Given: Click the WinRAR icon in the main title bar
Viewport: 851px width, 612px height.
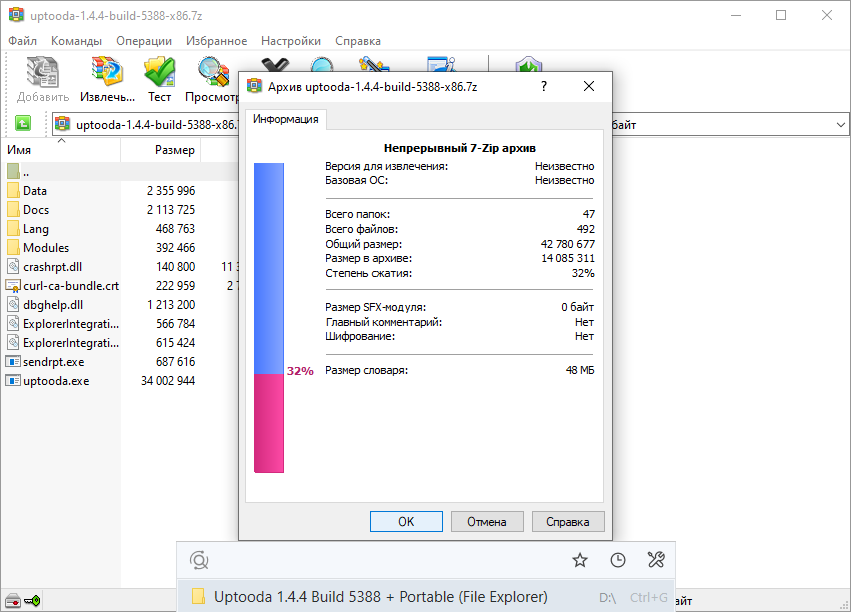Looking at the screenshot, I should click(17, 15).
